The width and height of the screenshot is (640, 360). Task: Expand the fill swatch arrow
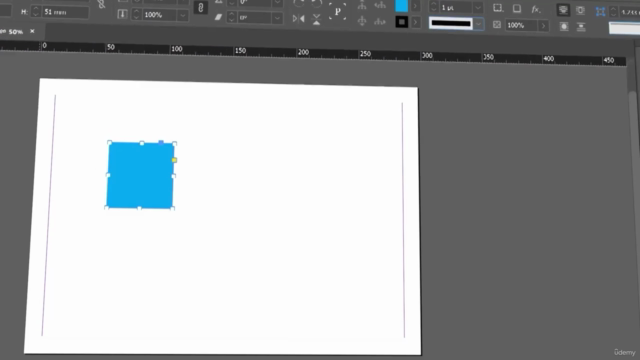pyautogui.click(x=415, y=6)
